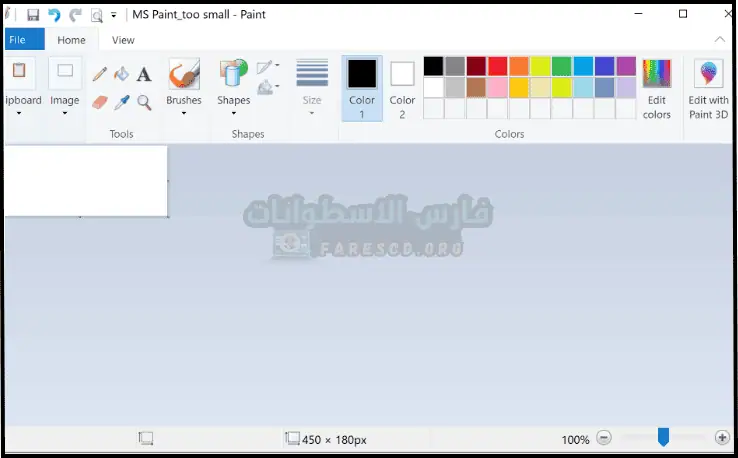Image resolution: width=738 pixels, height=458 pixels.
Task: Switch to the View tab
Action: tap(123, 40)
